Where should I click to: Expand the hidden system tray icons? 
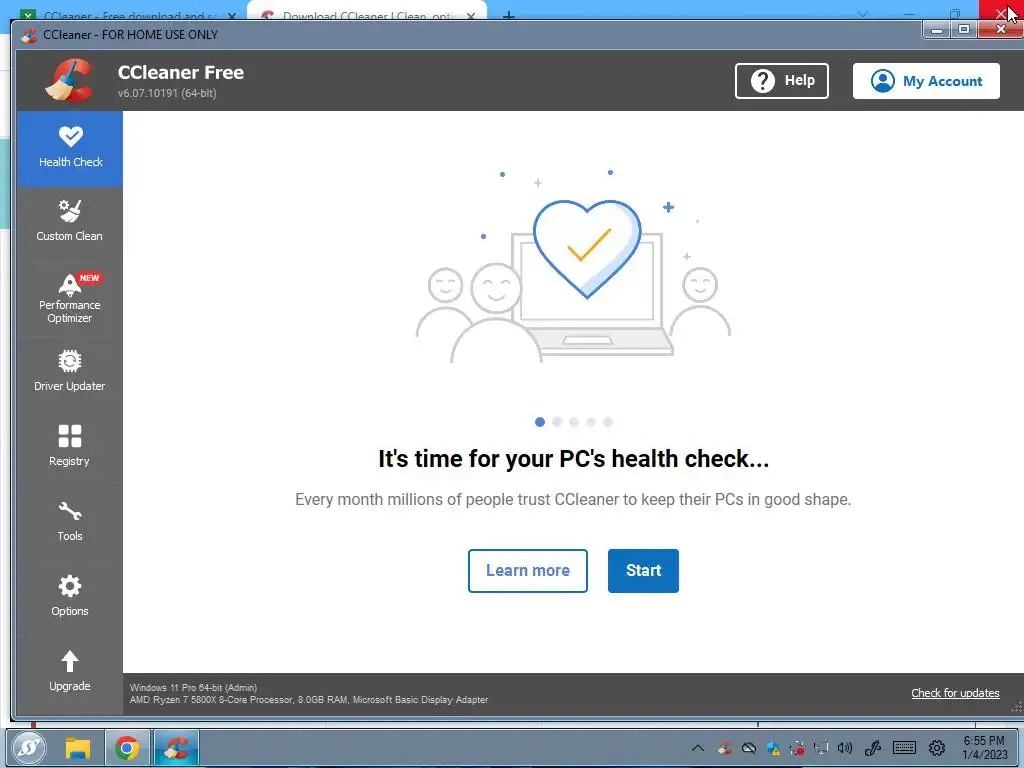697,748
